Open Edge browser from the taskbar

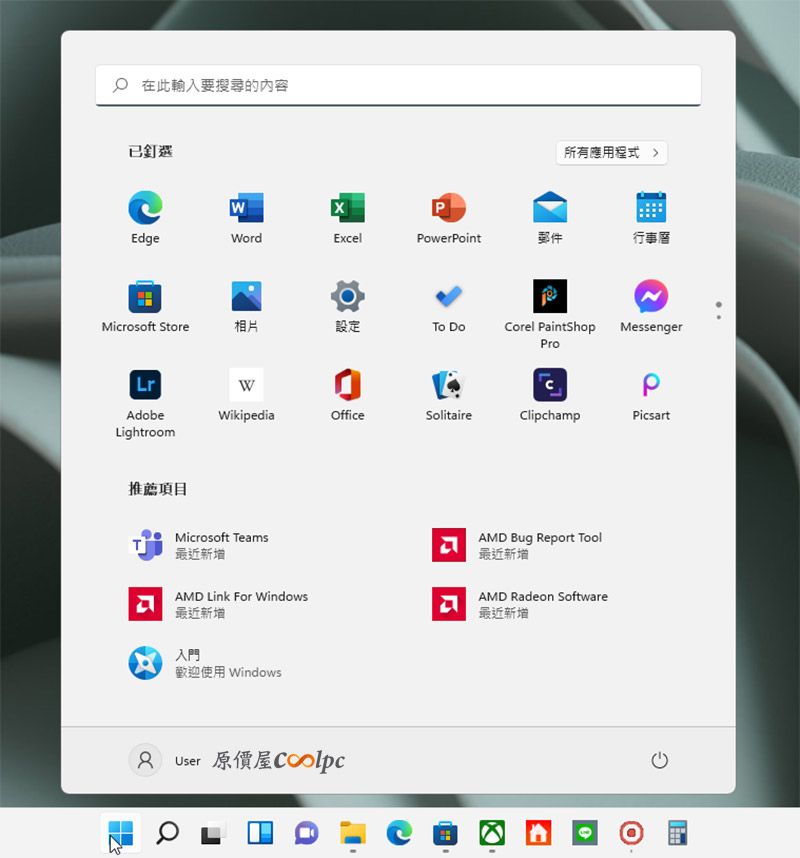[x=399, y=833]
